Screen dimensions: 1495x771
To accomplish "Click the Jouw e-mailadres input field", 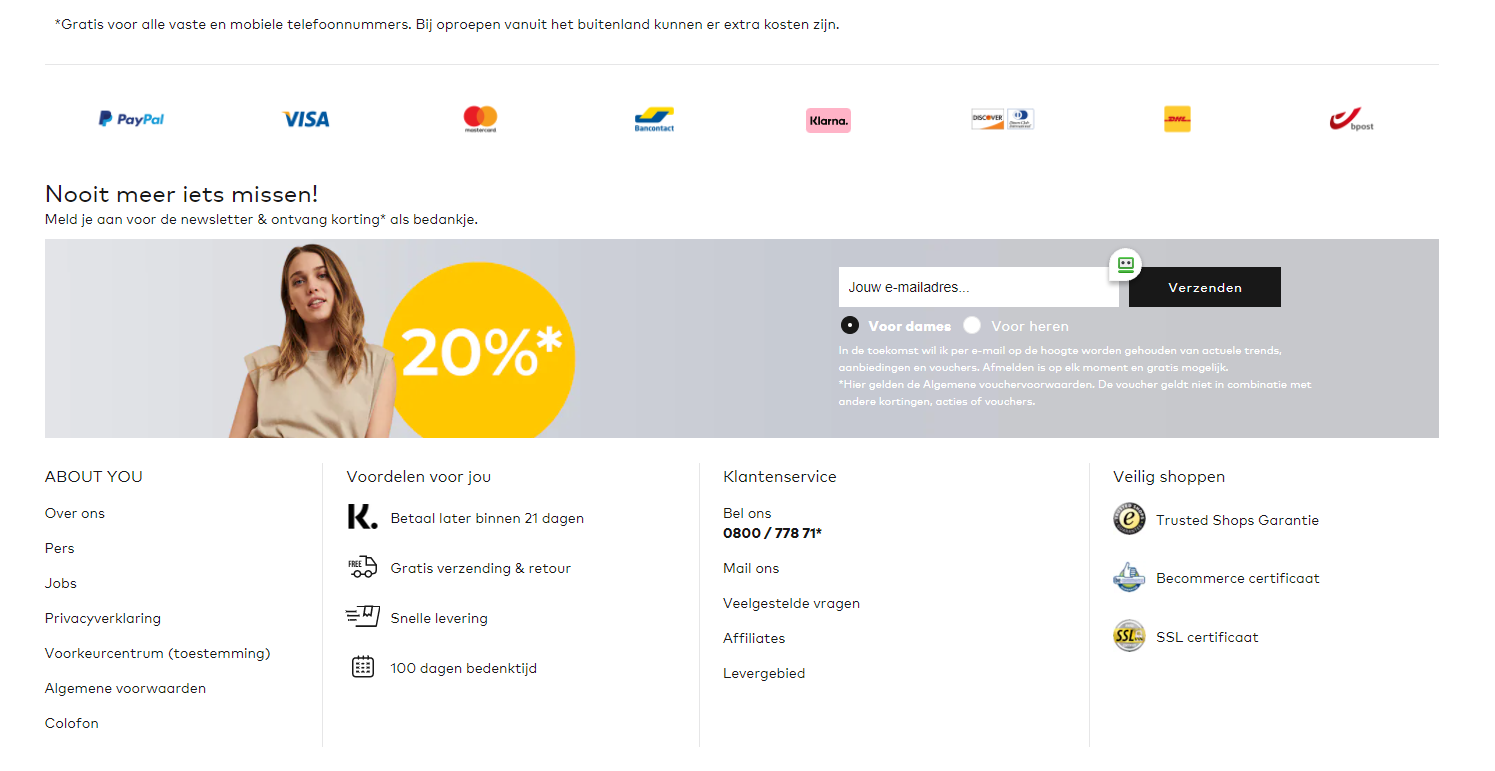I will [x=978, y=287].
